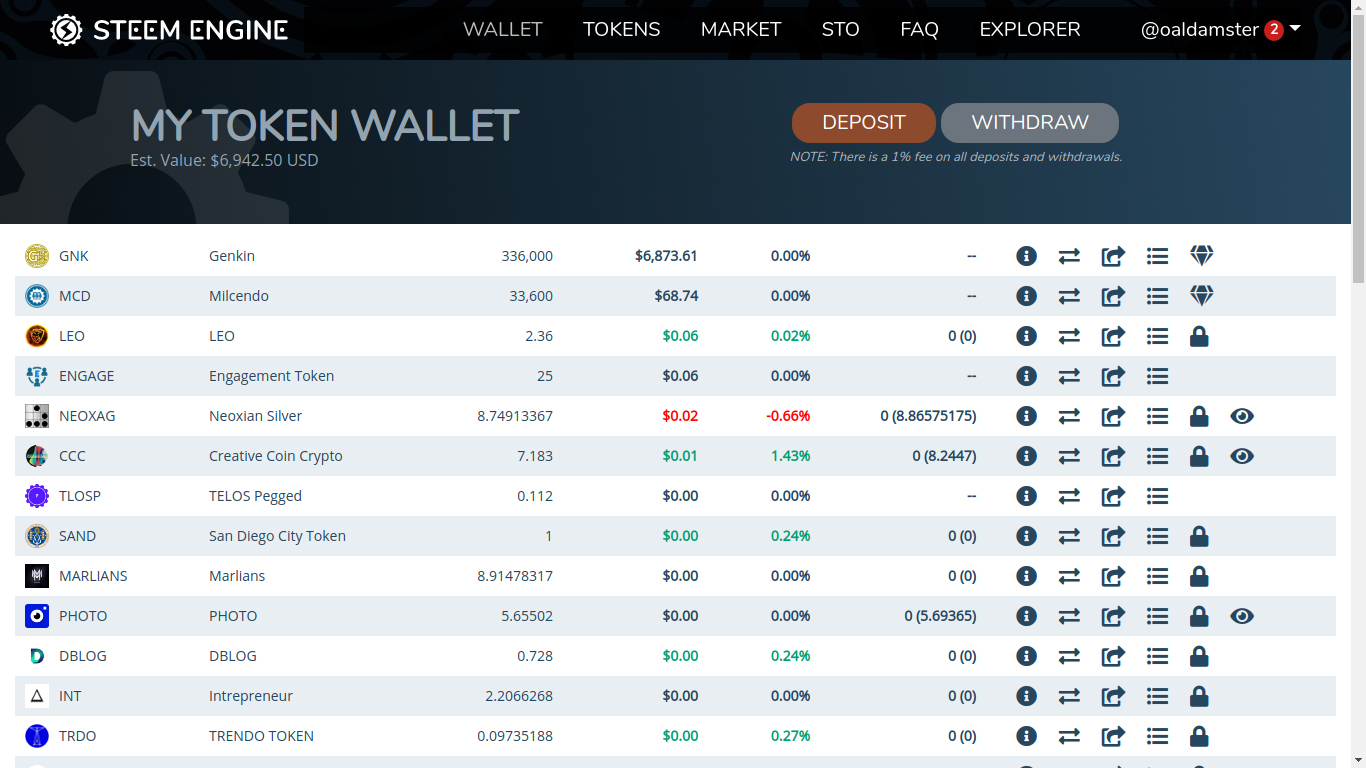Open the FAQ page
Screen dimensions: 1366x768
(x=919, y=30)
